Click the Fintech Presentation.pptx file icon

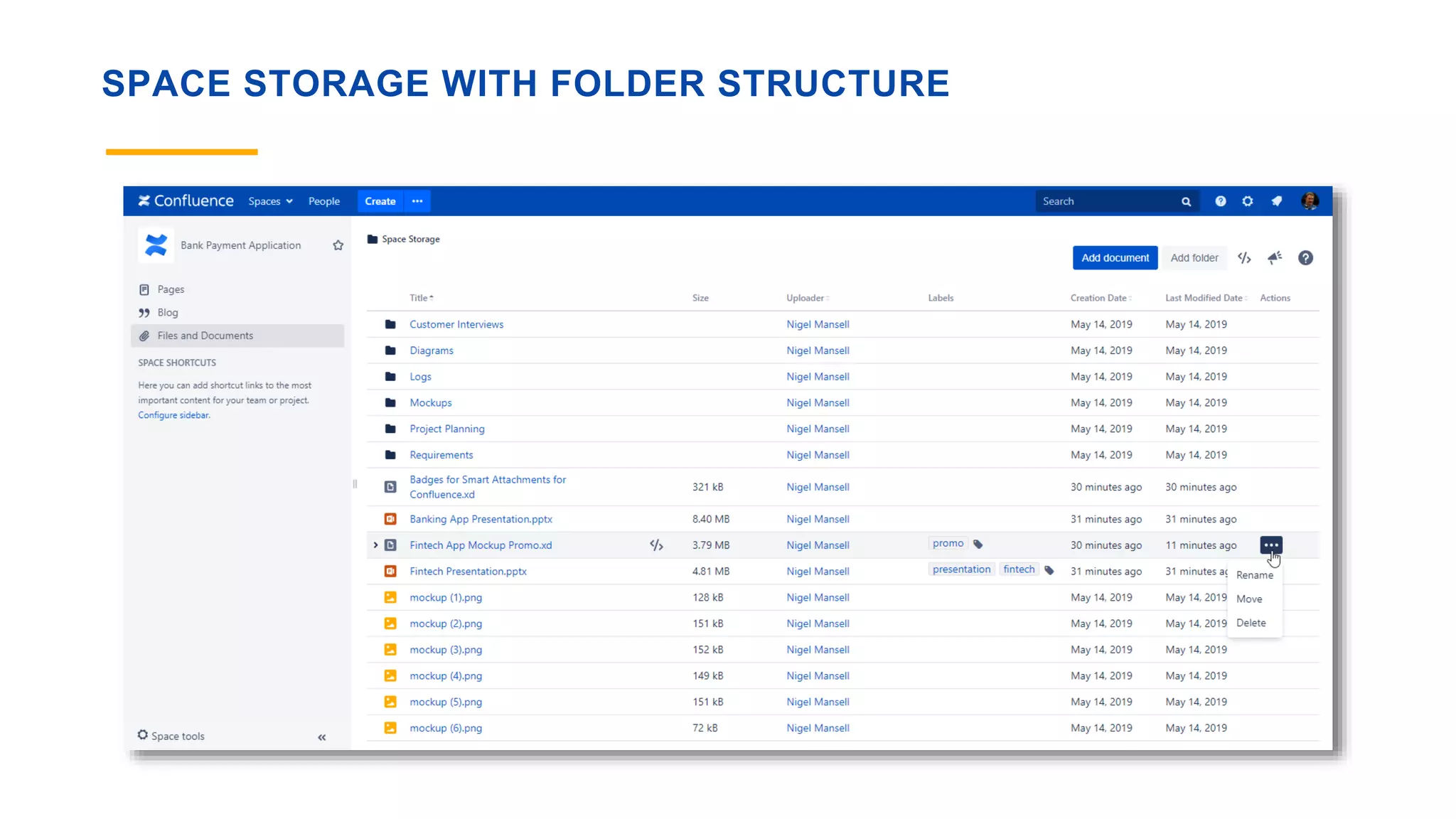coord(390,572)
